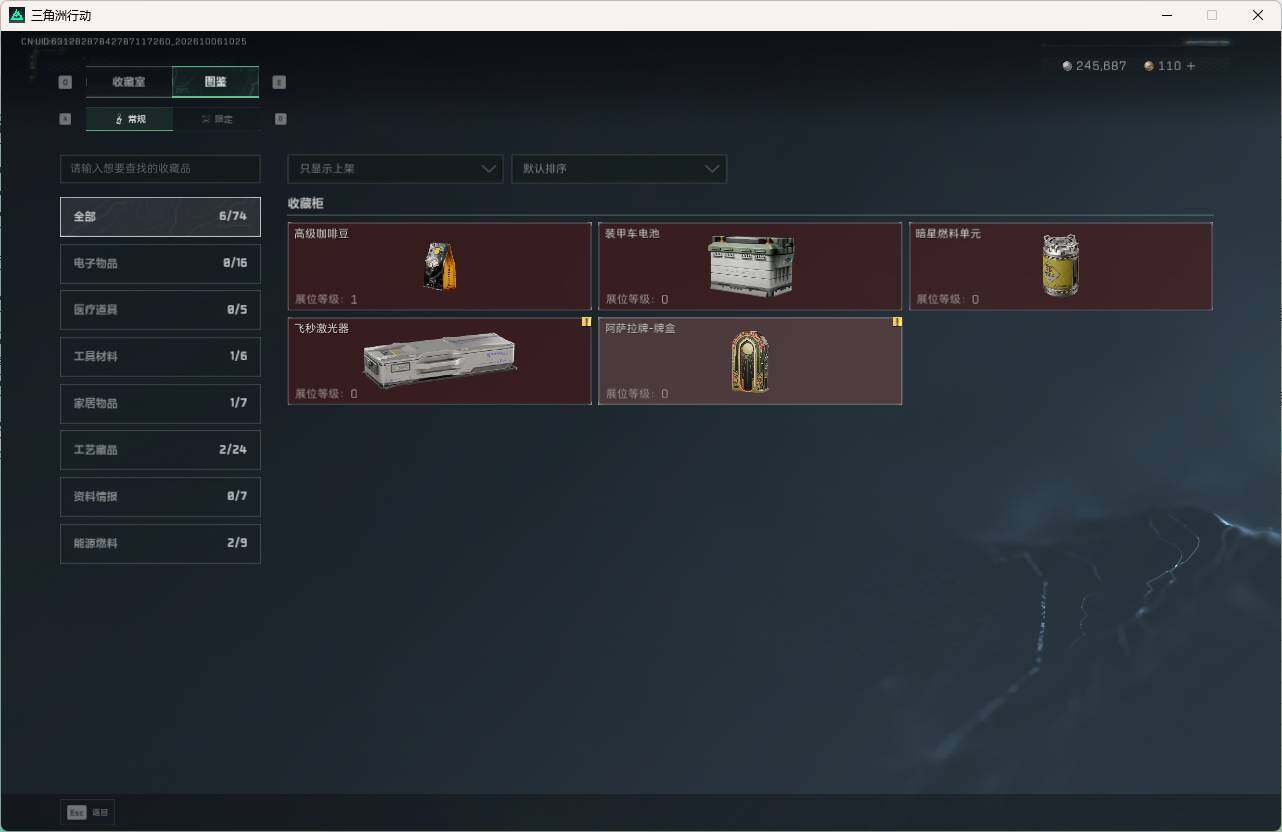This screenshot has width=1282, height=832.
Task: Select the 装甲车电池 battery item image
Action: [750, 266]
